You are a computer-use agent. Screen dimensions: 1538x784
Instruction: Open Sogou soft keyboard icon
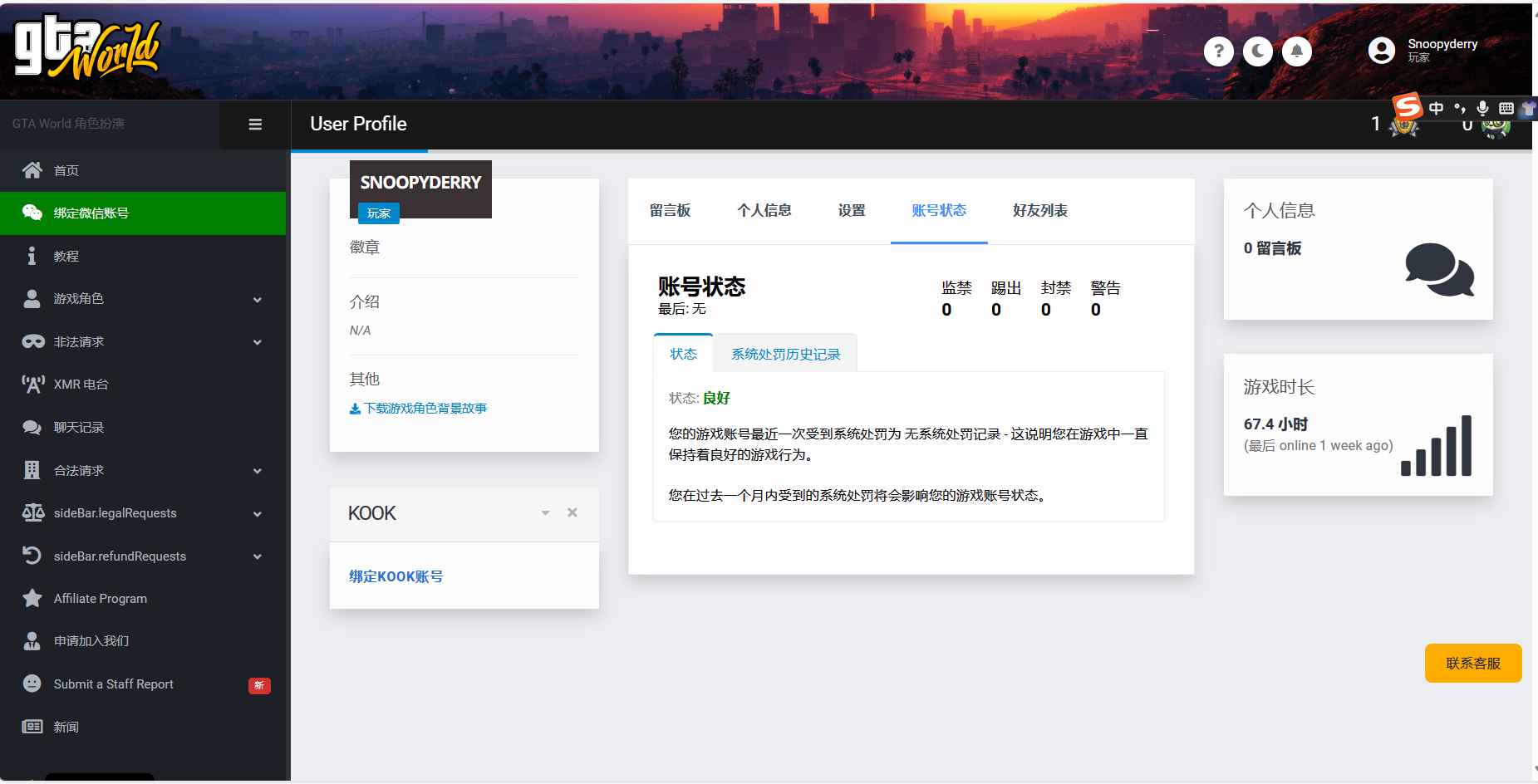click(x=1506, y=108)
